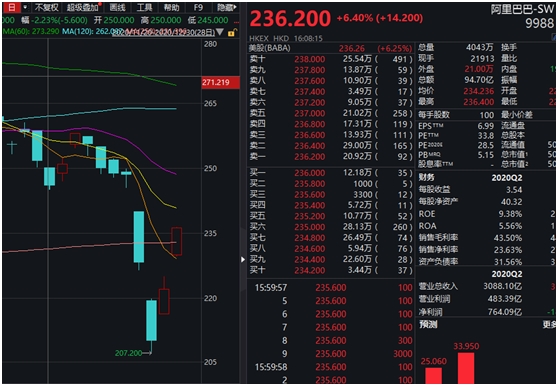Click the ROA 5.56% row
558x386 pixels.
[x=470, y=226]
